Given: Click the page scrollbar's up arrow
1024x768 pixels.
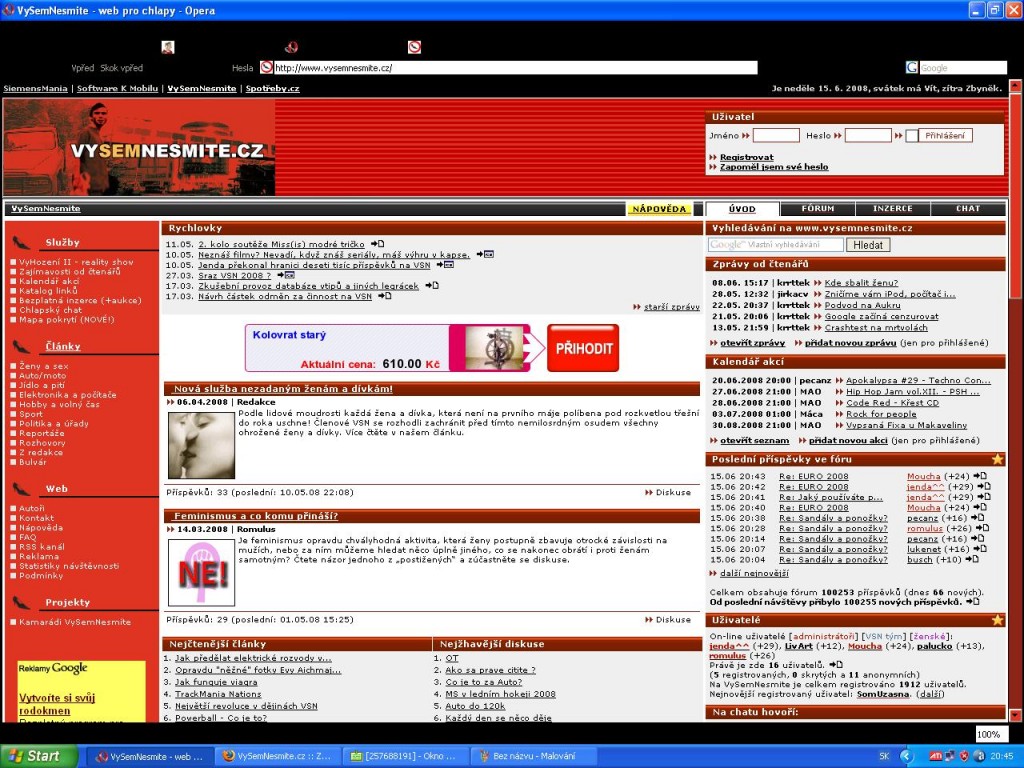Looking at the screenshot, I should click(1016, 86).
